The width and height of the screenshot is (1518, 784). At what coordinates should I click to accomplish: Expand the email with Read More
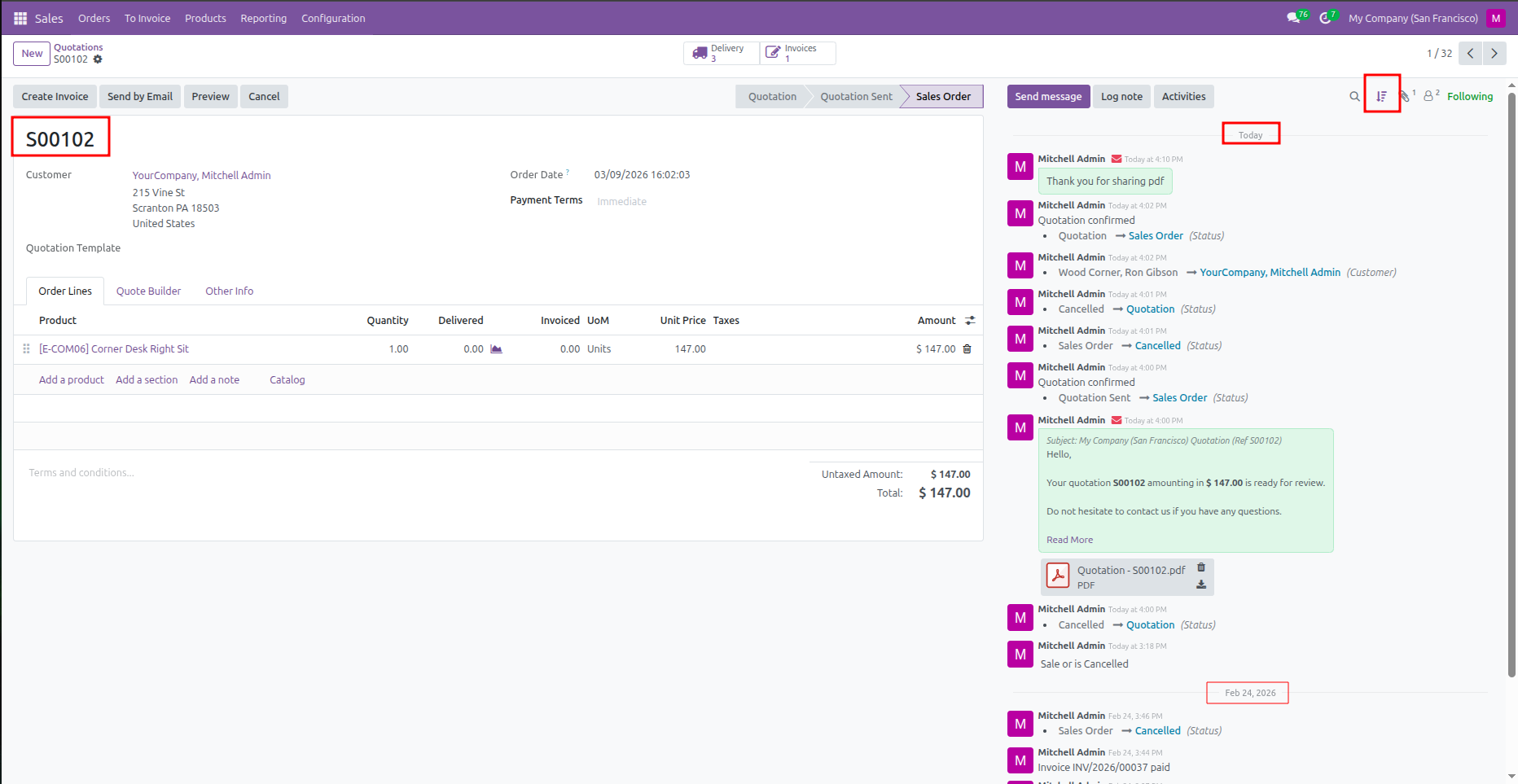coord(1069,540)
